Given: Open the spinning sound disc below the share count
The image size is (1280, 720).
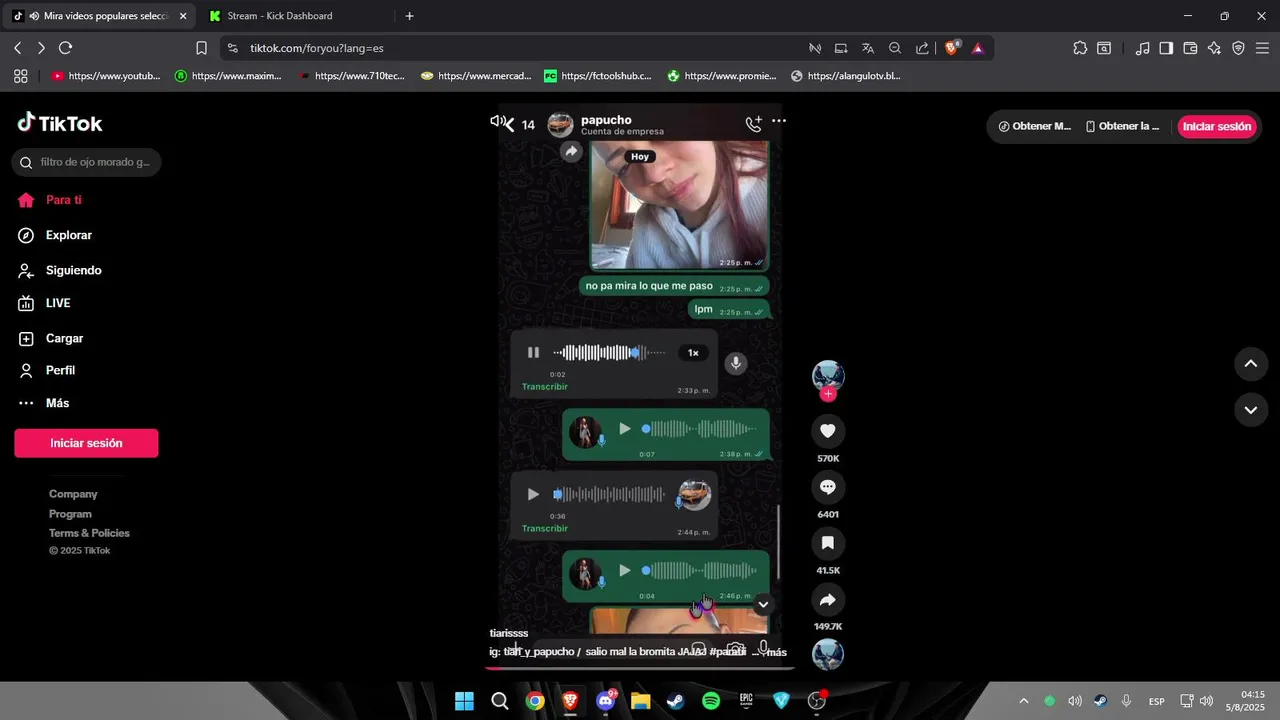Looking at the screenshot, I should [x=828, y=654].
